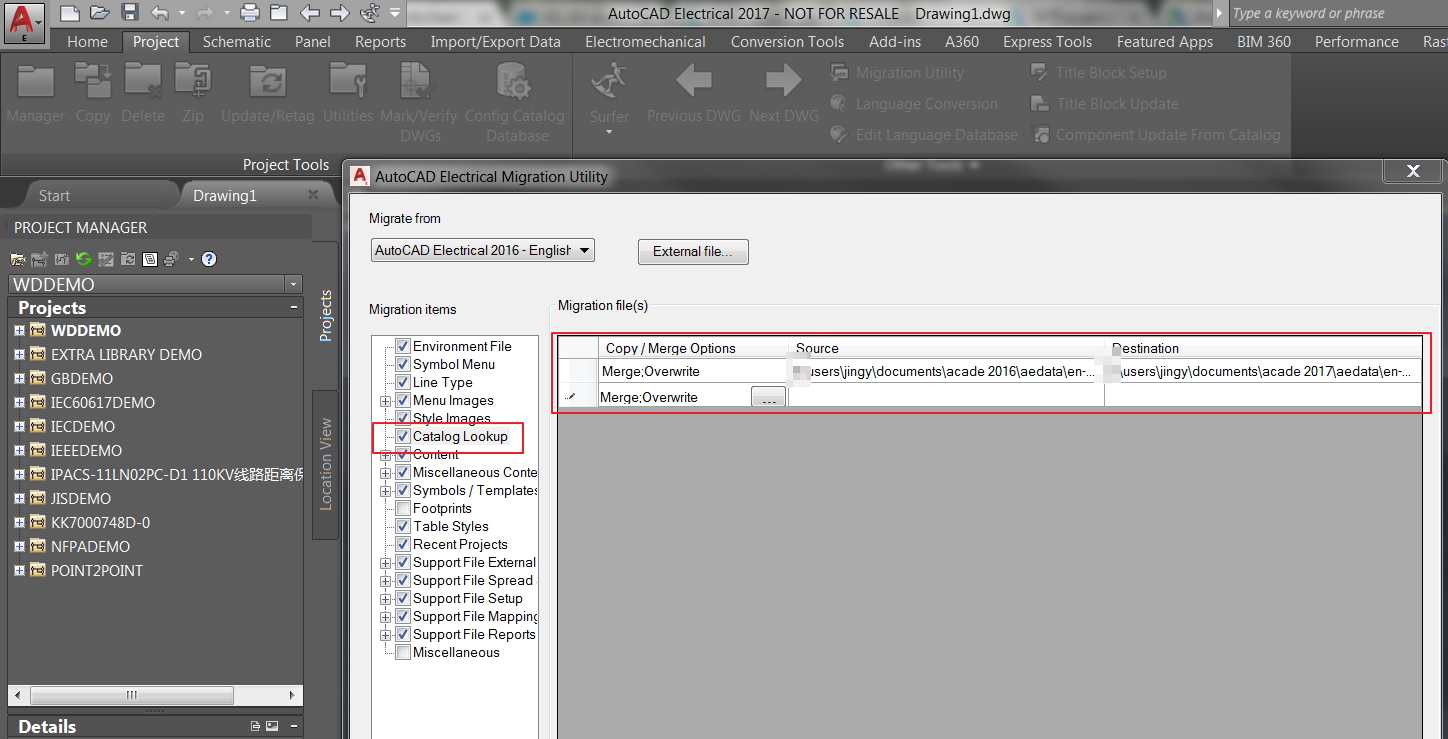This screenshot has height=739, width=1448.
Task: Click the Undo arrow icon
Action: pyautogui.click(x=160, y=13)
